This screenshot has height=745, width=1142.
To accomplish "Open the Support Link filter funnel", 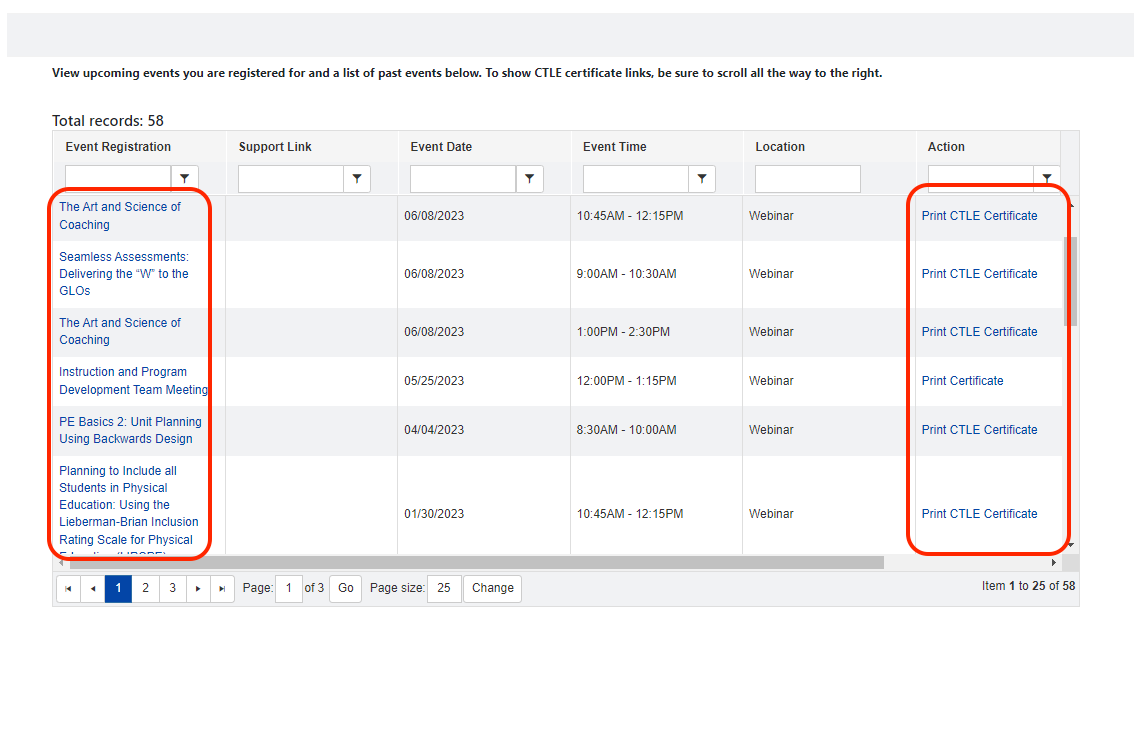I will pyautogui.click(x=357, y=178).
